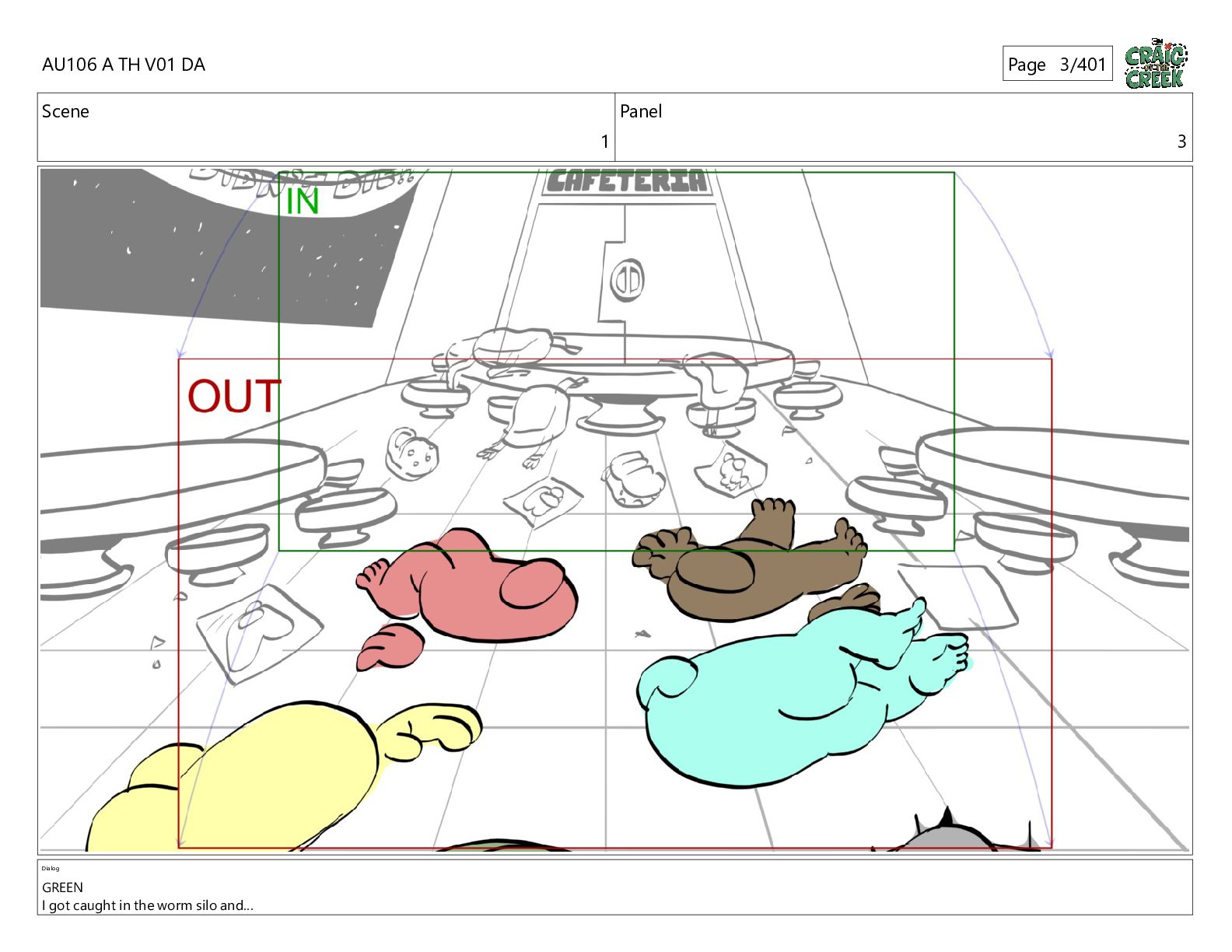Click the 'AU106 A TH V01 DA' title
This screenshot has width=1232, height=952.
124,65
